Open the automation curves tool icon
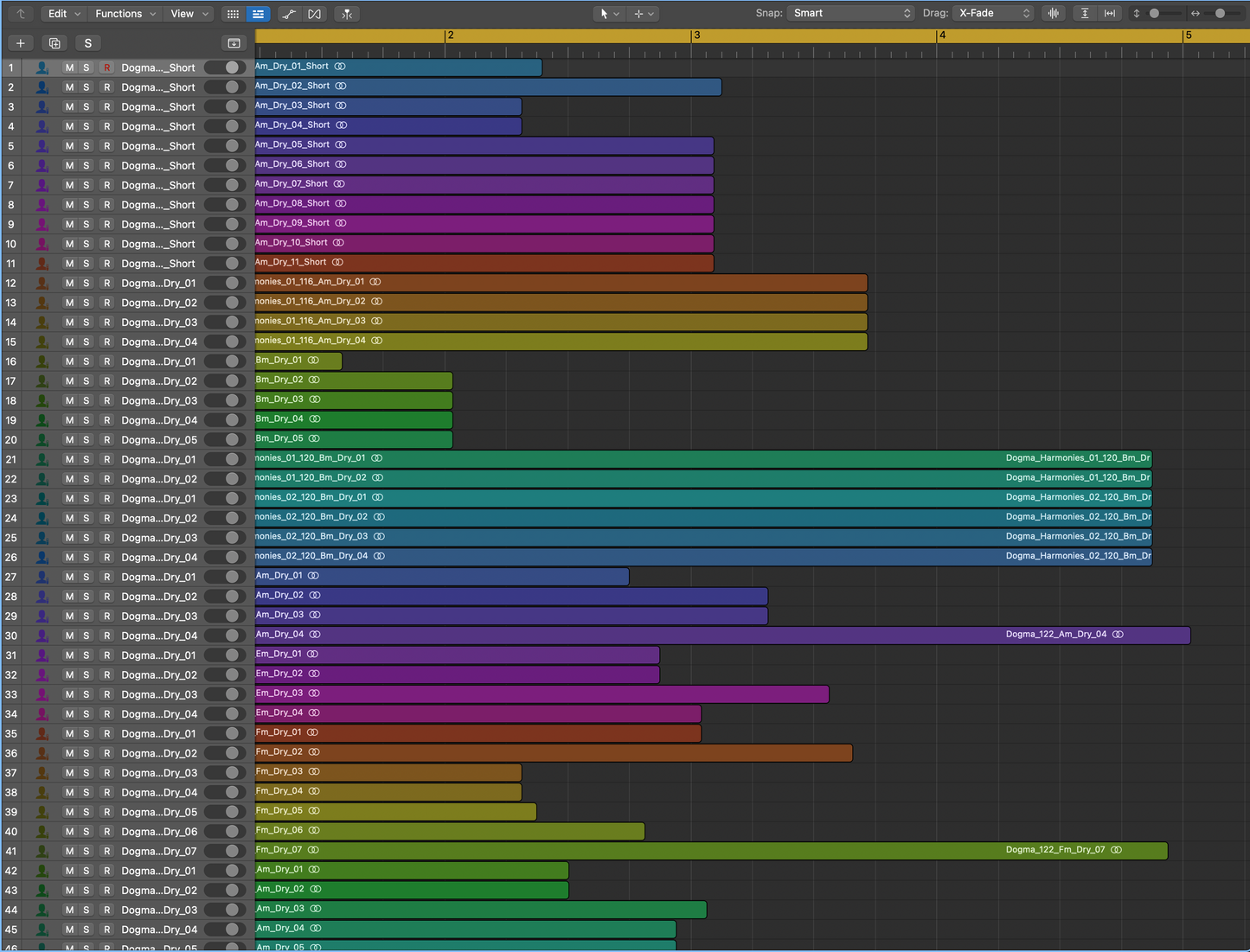 coord(289,13)
